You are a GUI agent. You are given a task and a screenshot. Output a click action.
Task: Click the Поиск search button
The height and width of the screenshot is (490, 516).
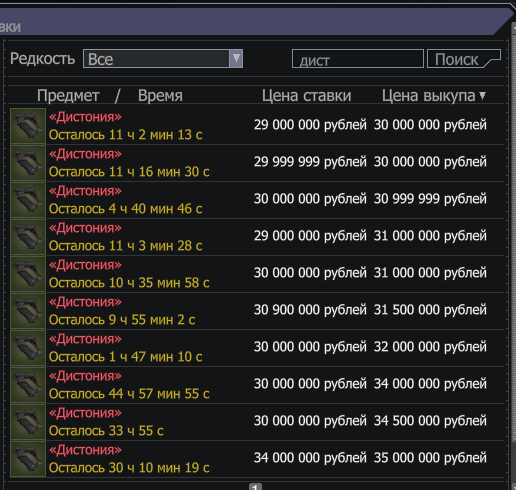click(x=464, y=59)
